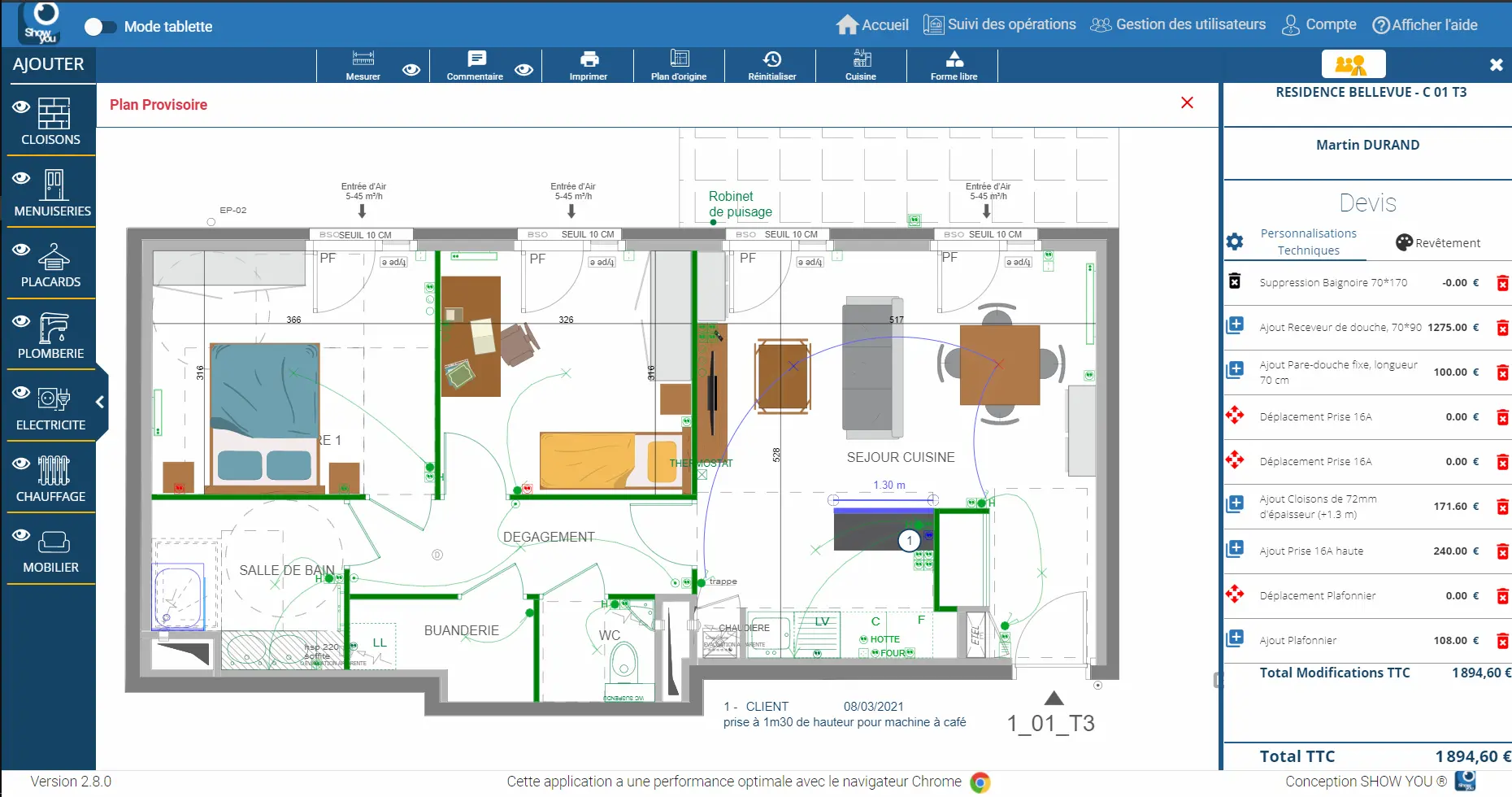Delete the second Déplacement Prise 16A line
1512x797 pixels.
(1503, 462)
